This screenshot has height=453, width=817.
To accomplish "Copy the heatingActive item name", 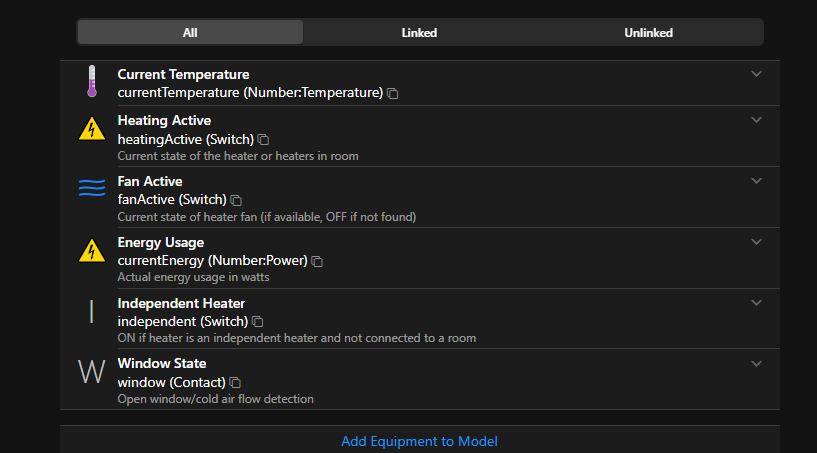I will coord(263,140).
